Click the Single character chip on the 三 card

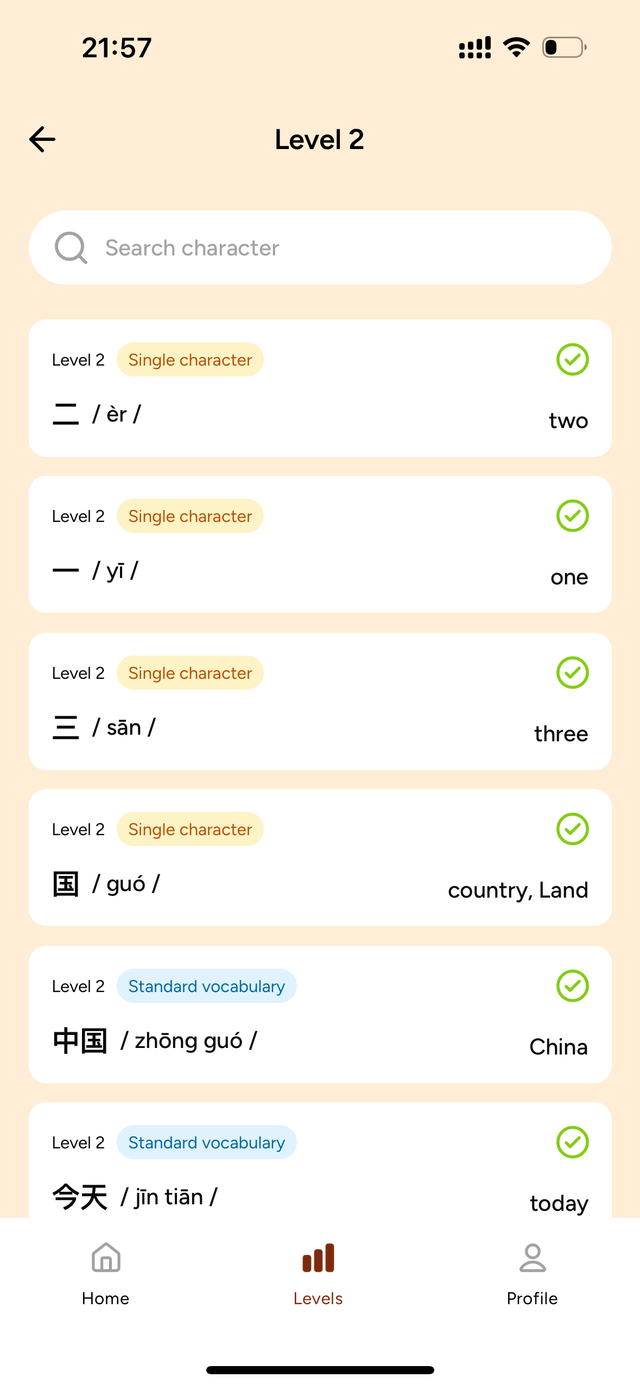(x=190, y=673)
